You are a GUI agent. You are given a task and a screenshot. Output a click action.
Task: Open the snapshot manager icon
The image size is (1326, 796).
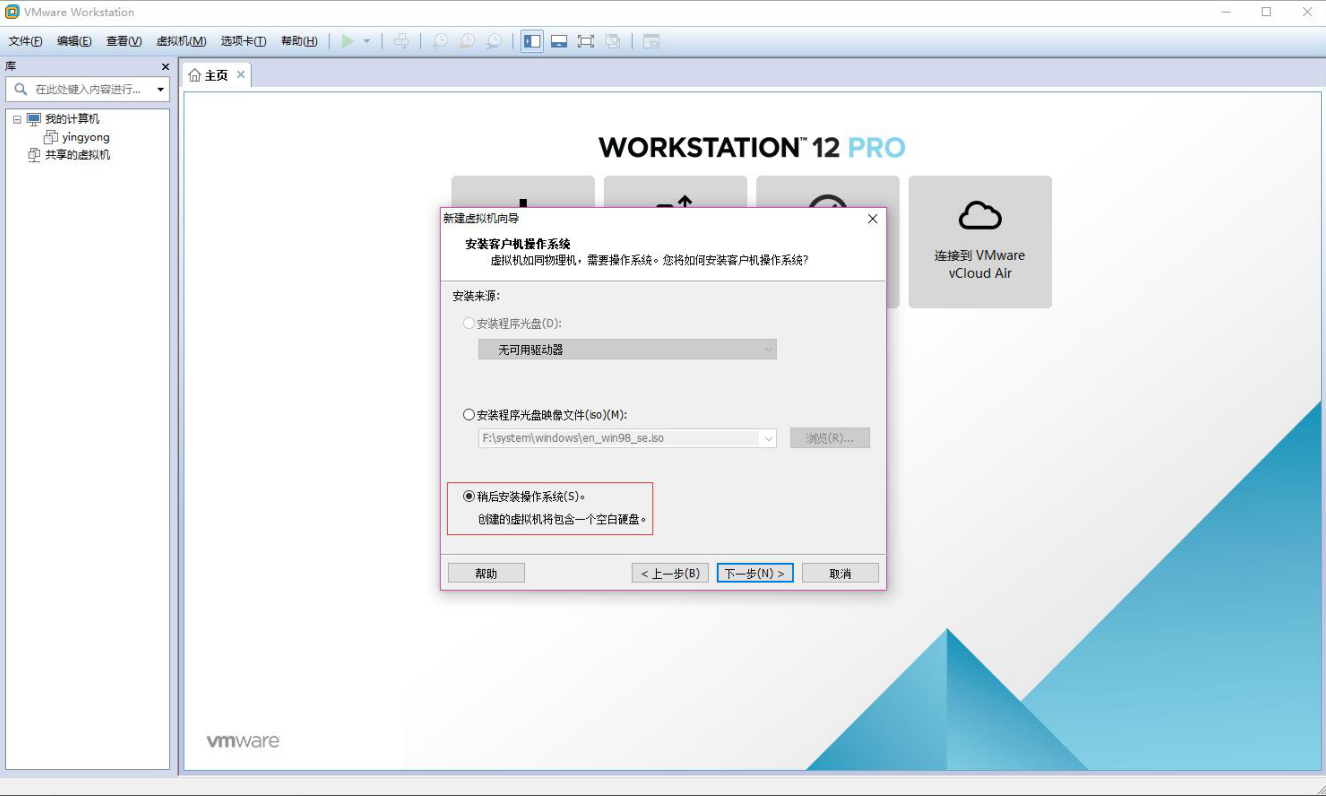[x=494, y=41]
